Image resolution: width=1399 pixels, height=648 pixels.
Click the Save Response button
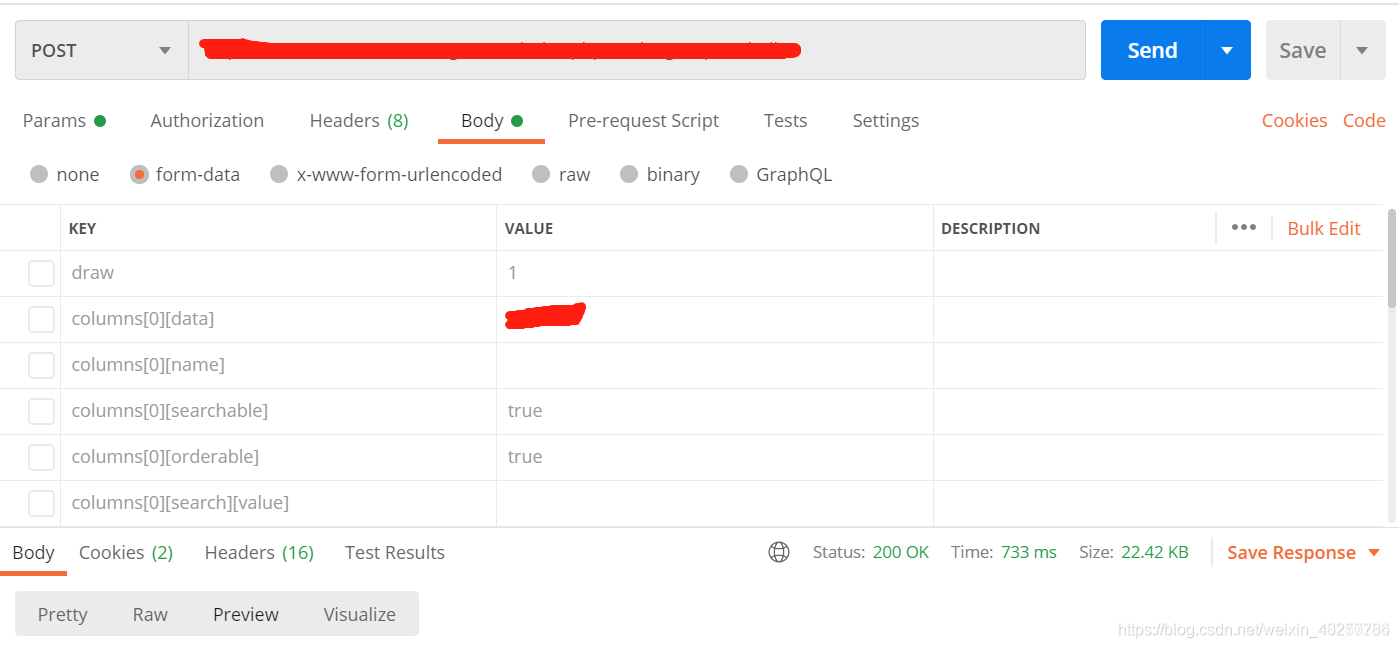point(1291,553)
